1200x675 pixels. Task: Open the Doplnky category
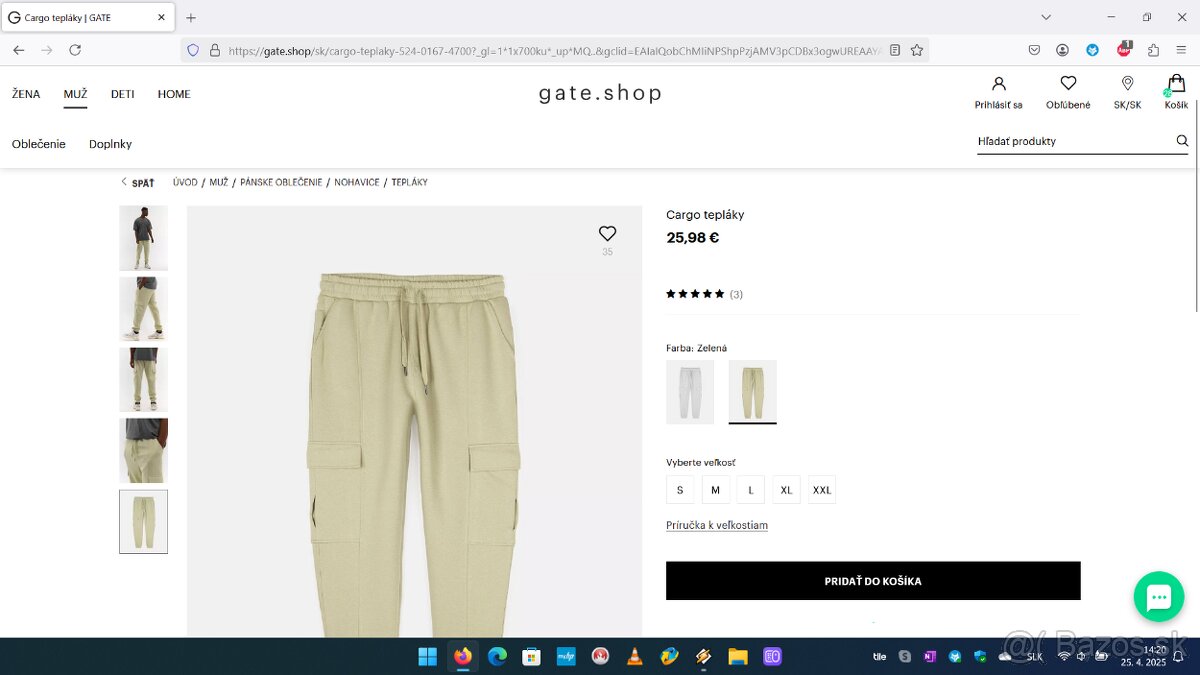(110, 144)
